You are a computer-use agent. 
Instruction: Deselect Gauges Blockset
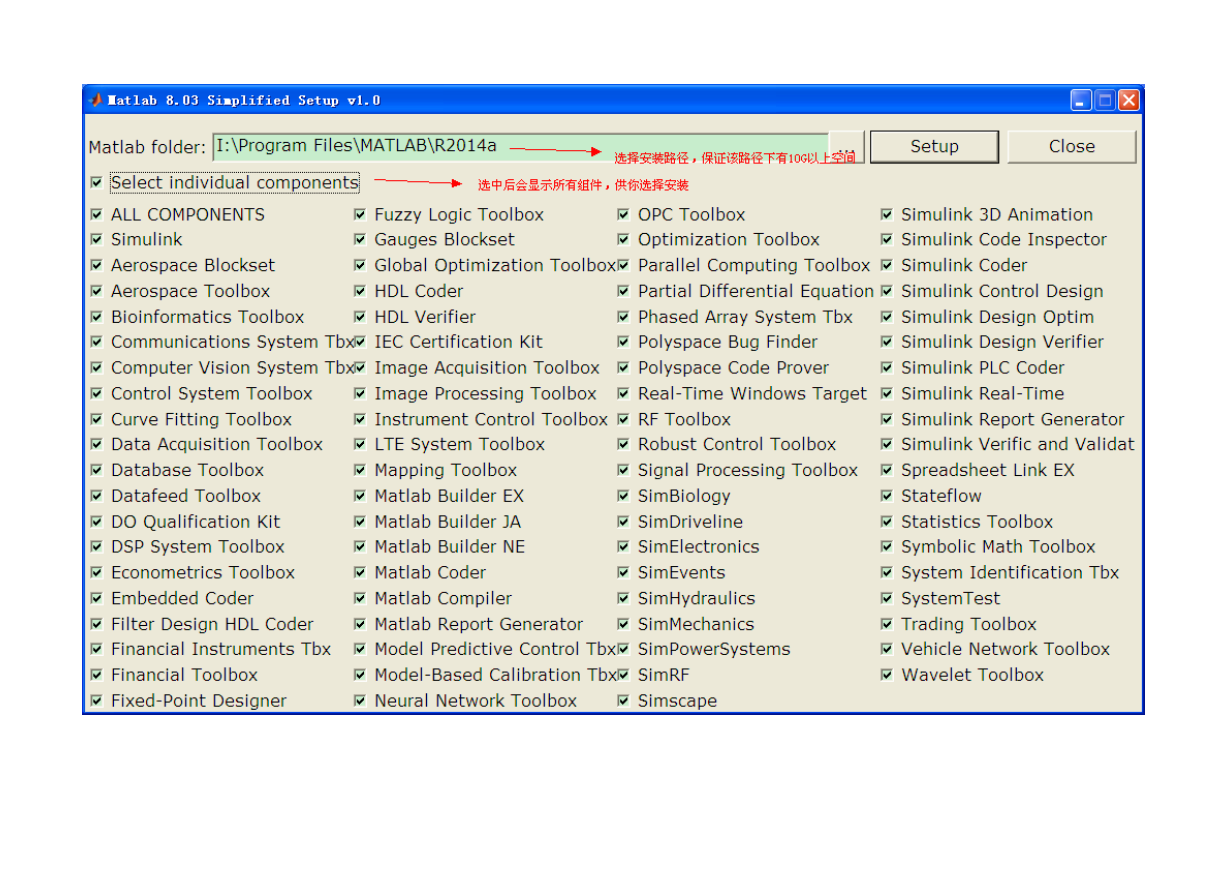pyautogui.click(x=360, y=239)
